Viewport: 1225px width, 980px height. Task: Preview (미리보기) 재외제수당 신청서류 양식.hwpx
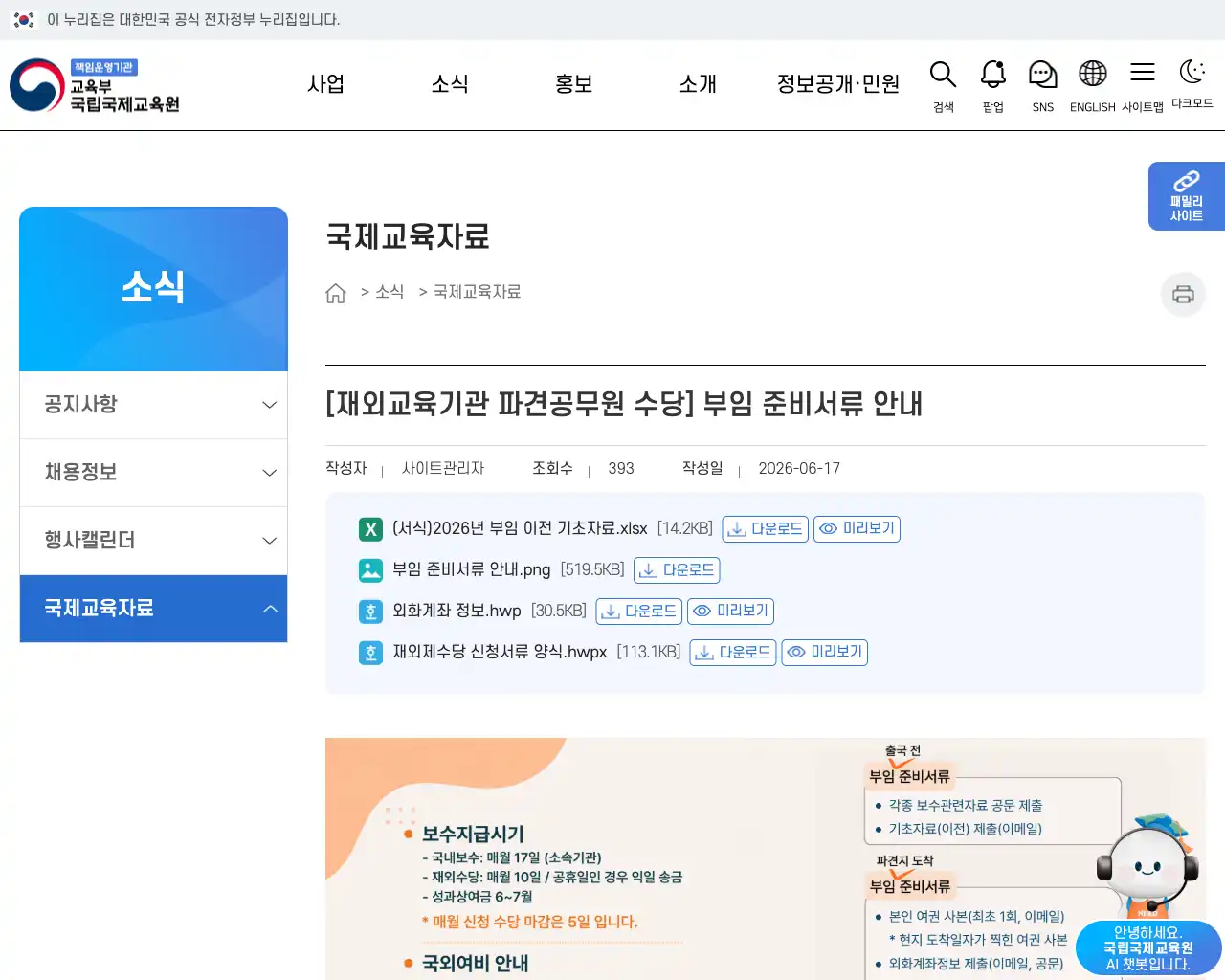point(825,653)
